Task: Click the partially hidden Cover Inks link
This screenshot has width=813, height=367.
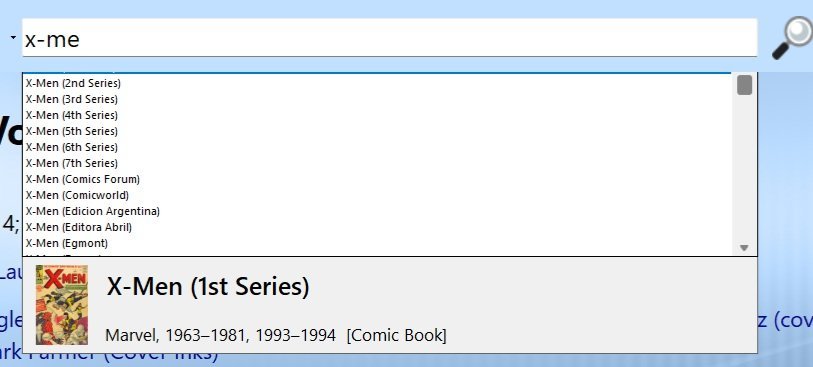Action: click(x=109, y=357)
